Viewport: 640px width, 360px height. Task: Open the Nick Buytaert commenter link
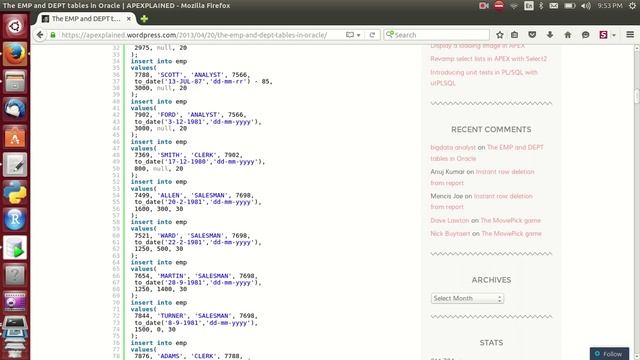(x=450, y=233)
